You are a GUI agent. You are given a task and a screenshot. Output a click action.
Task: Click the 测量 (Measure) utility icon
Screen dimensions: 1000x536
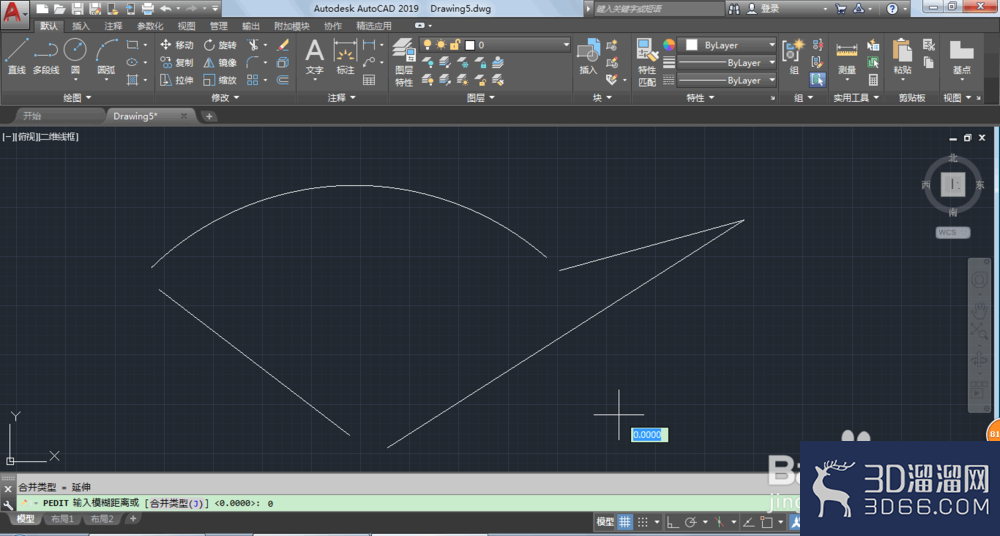coord(846,57)
